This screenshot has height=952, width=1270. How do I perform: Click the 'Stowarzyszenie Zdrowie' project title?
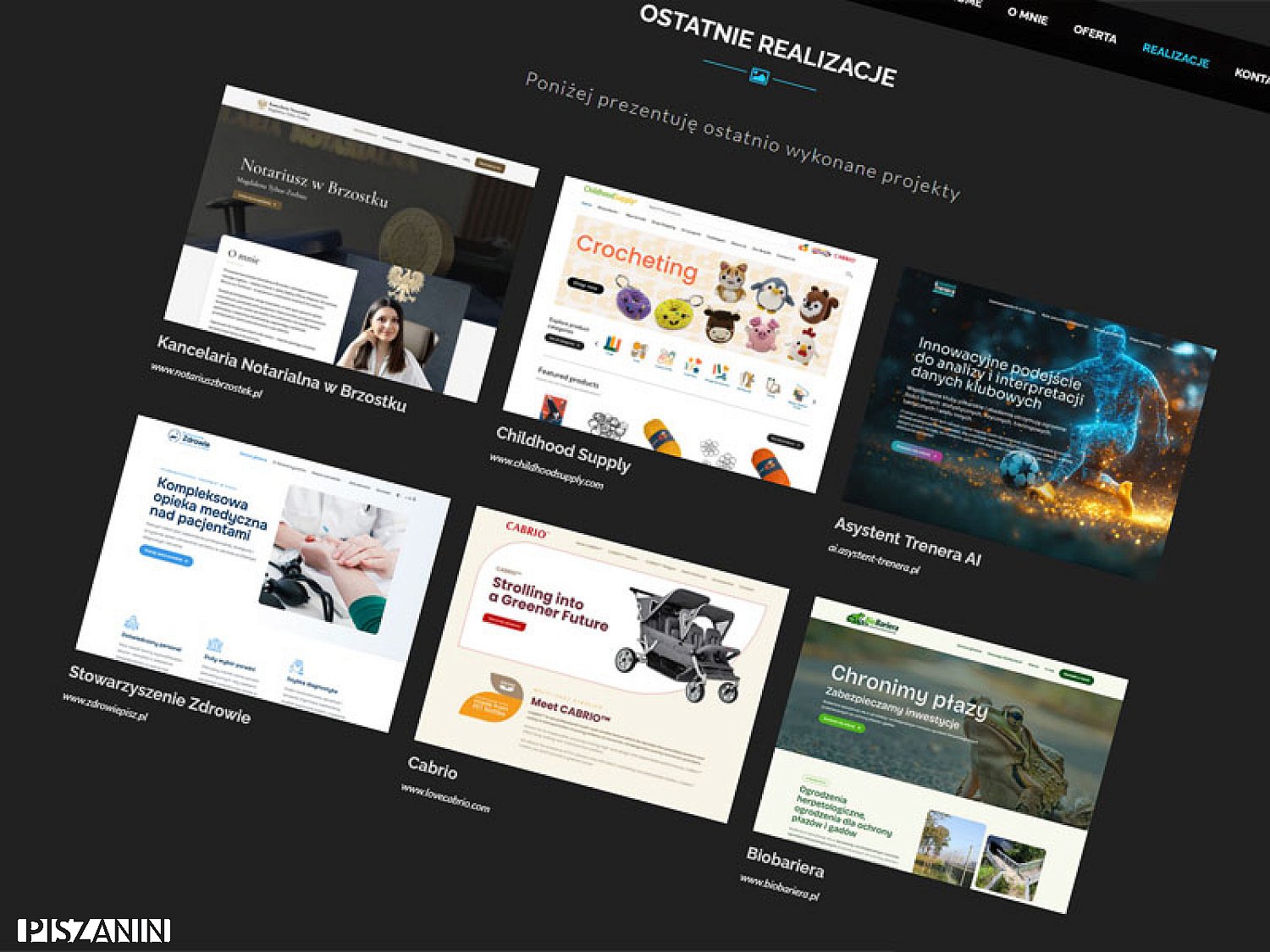tap(159, 694)
